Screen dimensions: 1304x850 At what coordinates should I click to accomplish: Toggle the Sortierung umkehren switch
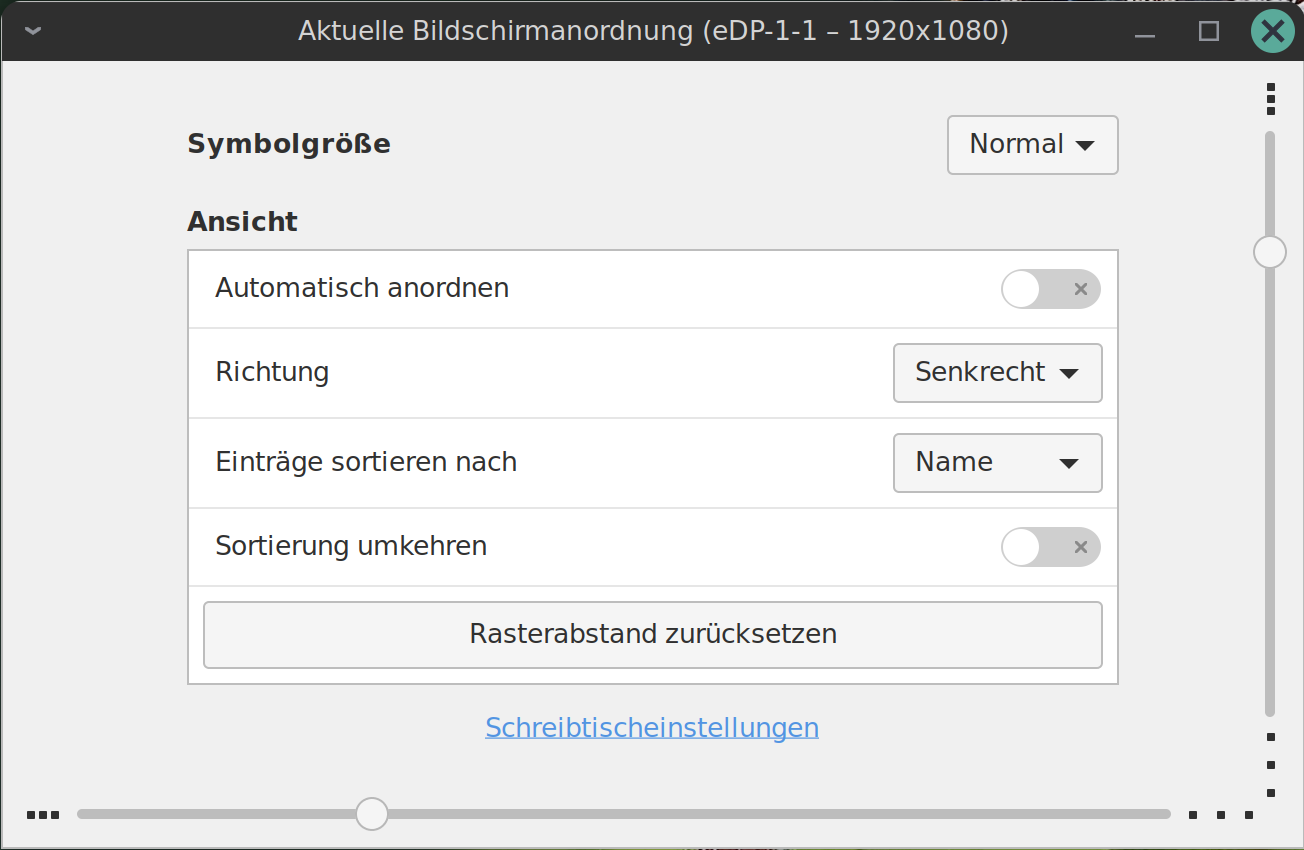[x=1050, y=547]
